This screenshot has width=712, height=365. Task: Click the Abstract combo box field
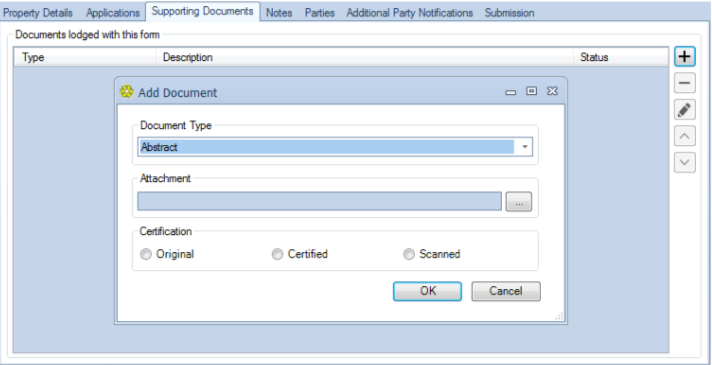335,147
